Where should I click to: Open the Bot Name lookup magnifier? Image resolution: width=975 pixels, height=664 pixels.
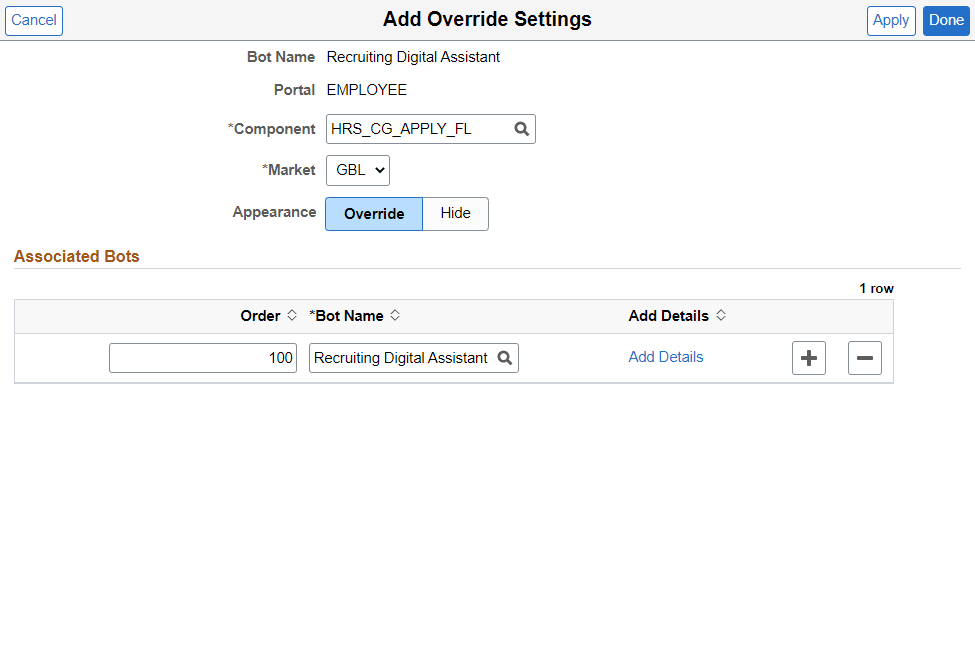(x=505, y=357)
